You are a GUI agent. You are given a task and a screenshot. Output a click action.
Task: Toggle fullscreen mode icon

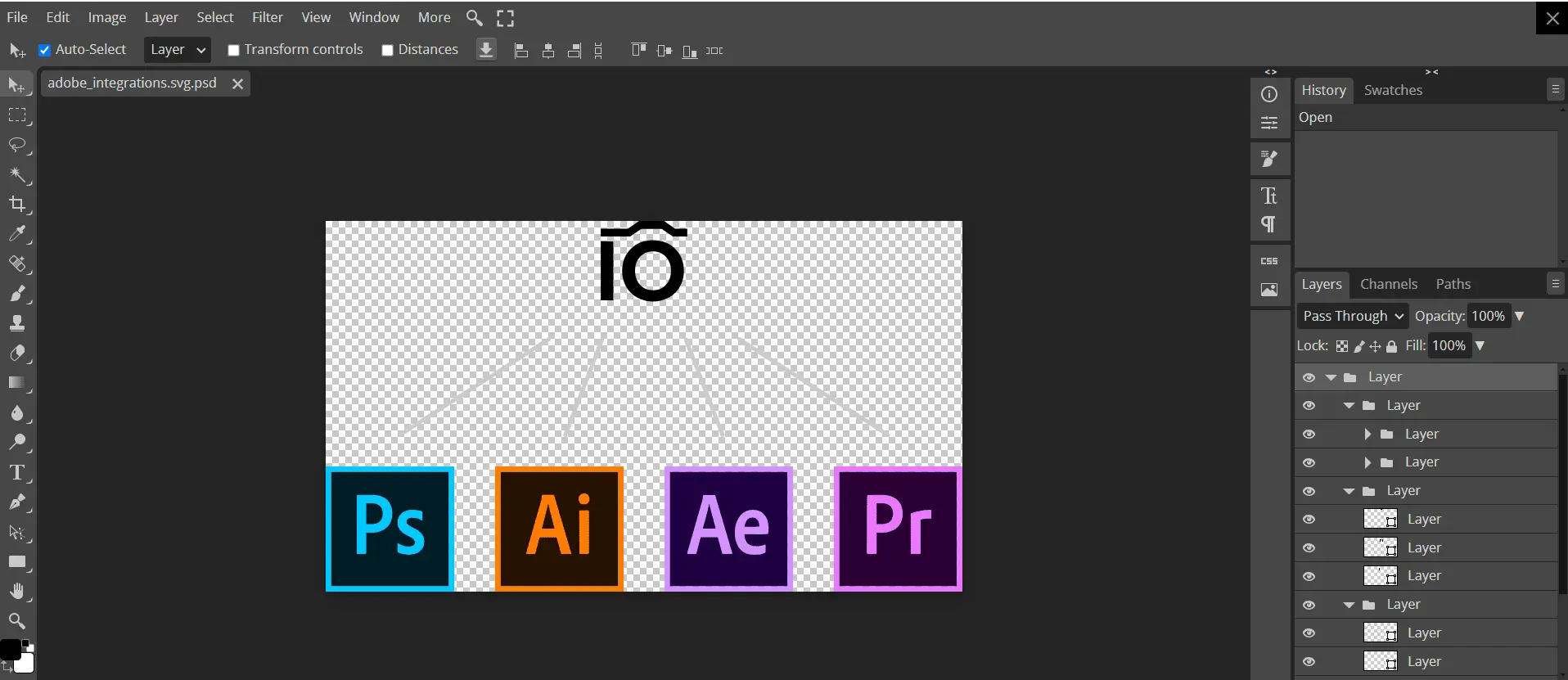(506, 18)
